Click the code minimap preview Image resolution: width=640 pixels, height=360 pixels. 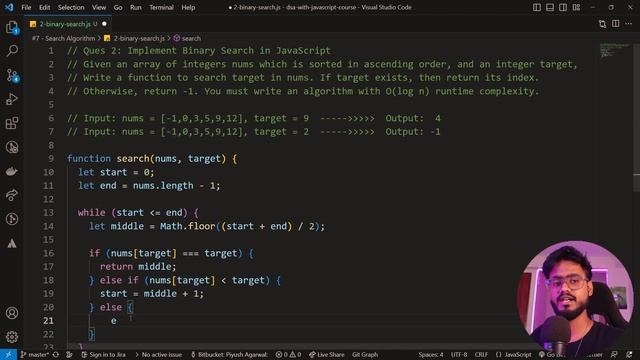[615, 51]
